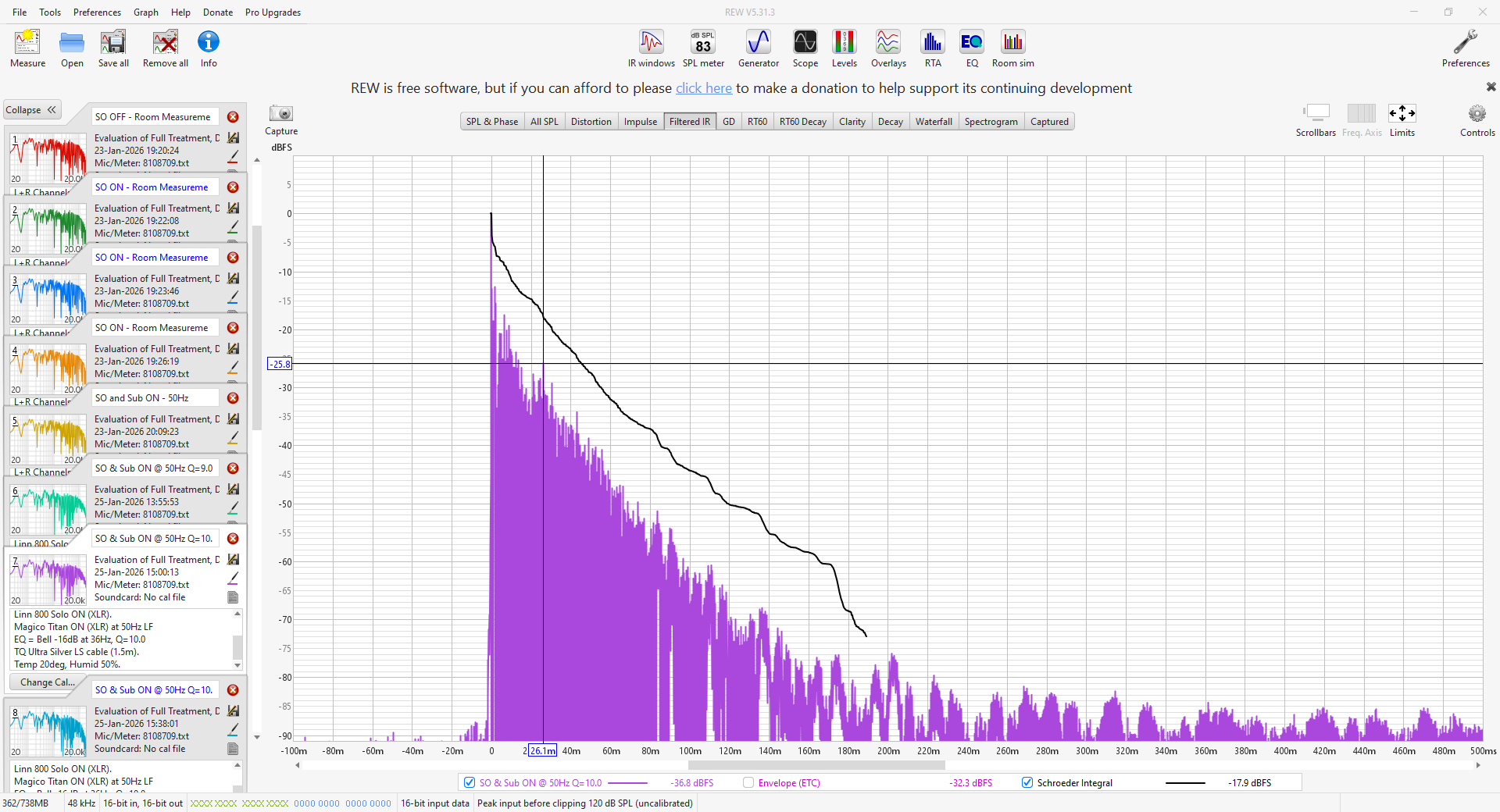Image resolution: width=1500 pixels, height=812 pixels.
Task: Click the Capture camera icon
Action: pos(280,114)
